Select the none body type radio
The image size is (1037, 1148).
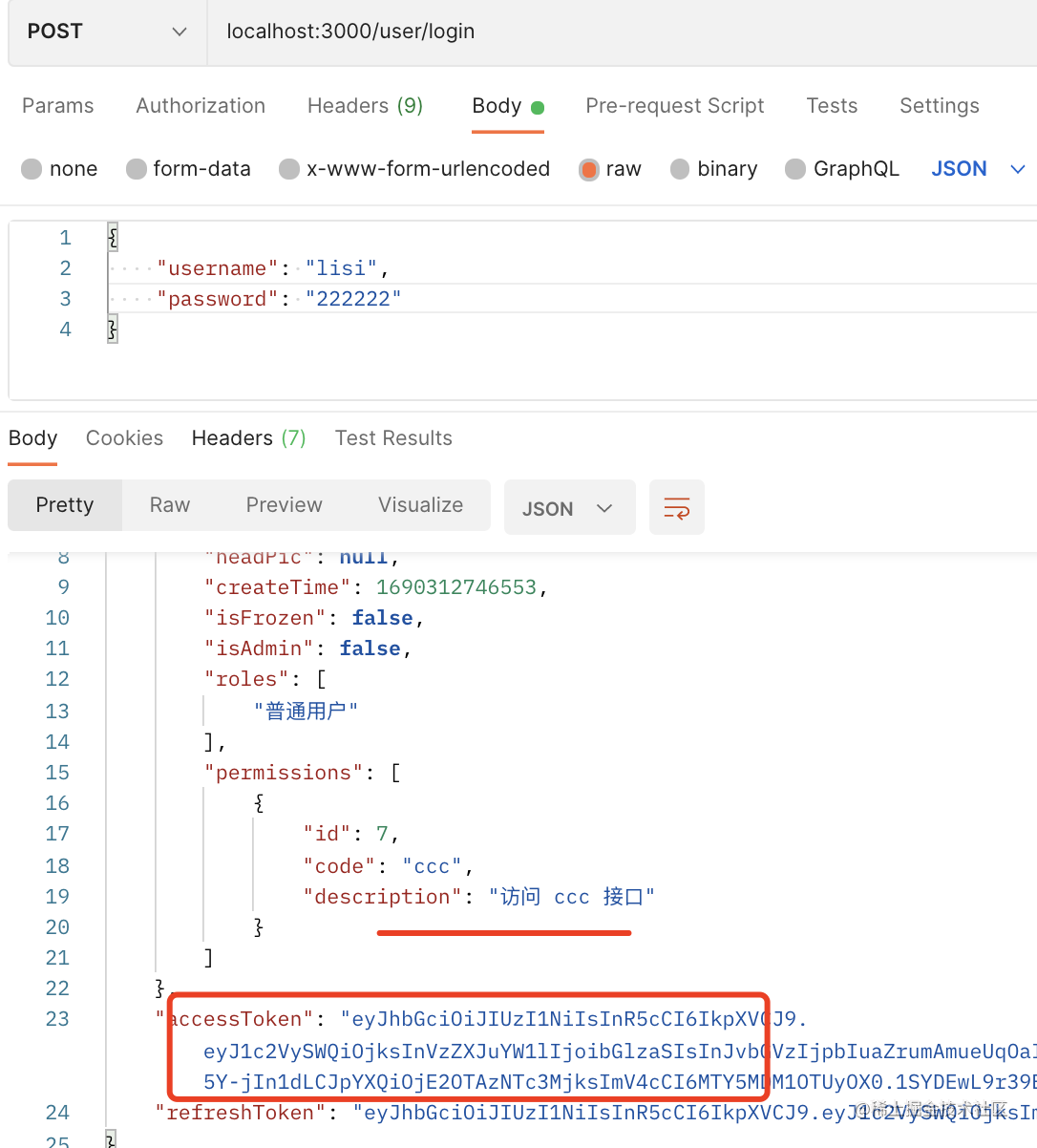click(x=32, y=169)
